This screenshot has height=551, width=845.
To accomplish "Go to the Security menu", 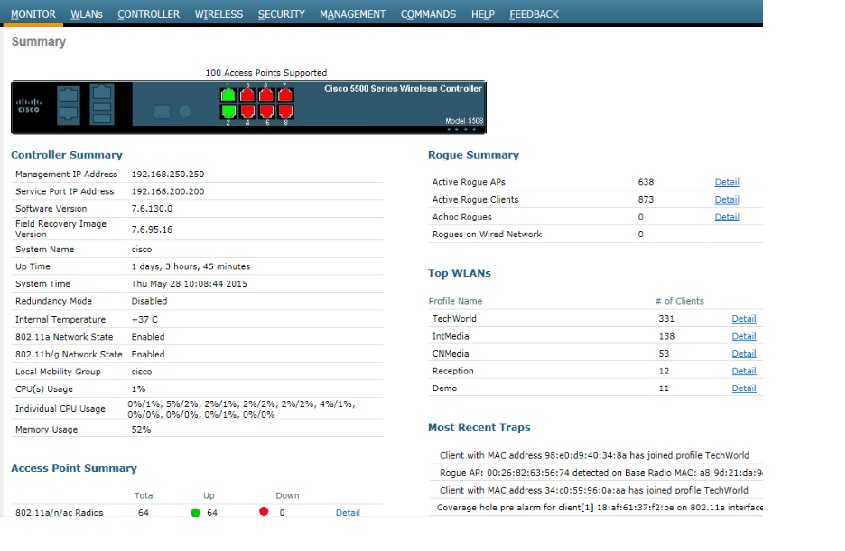I will 281,14.
